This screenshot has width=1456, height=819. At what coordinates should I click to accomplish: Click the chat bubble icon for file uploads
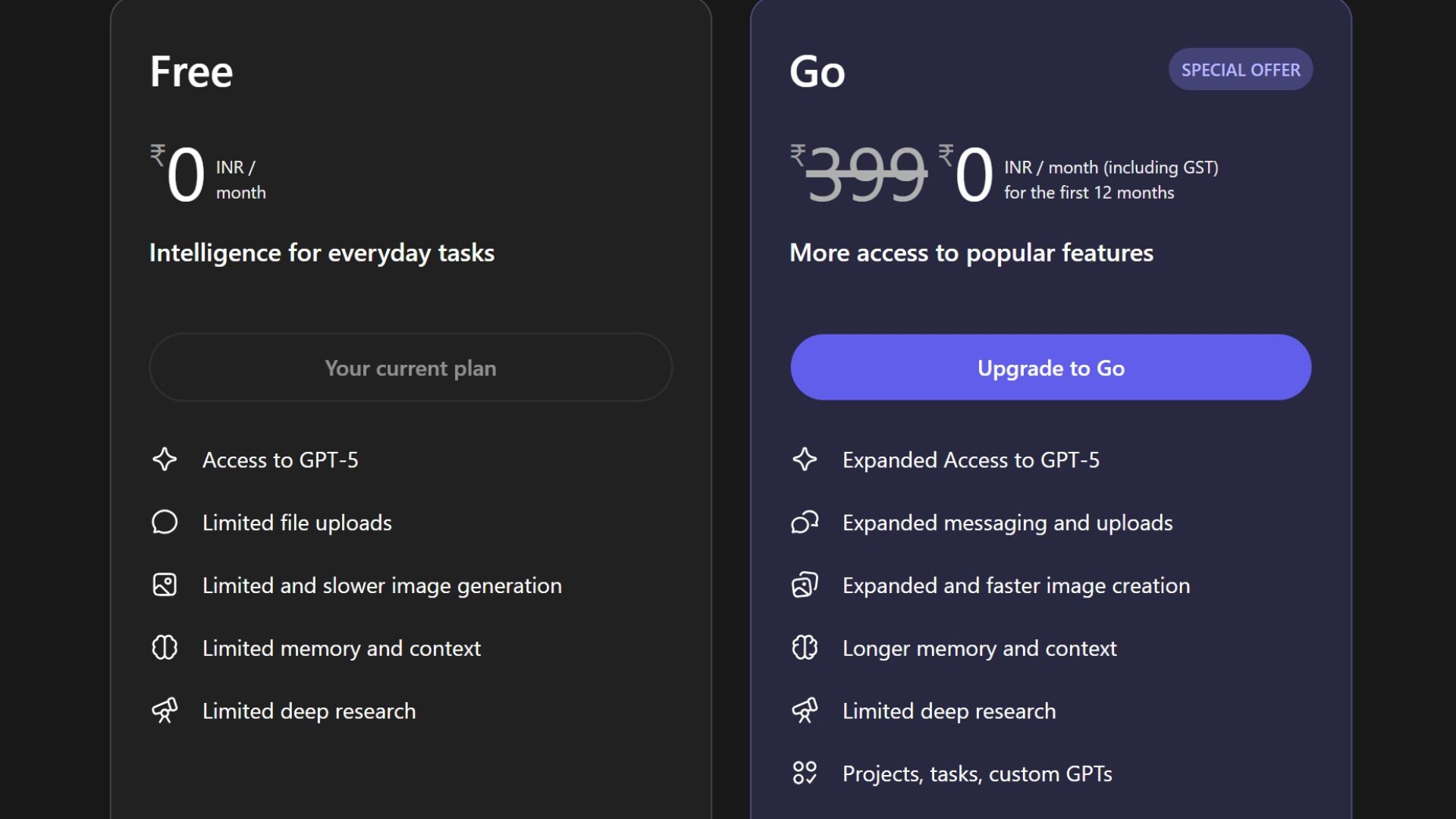tap(165, 522)
